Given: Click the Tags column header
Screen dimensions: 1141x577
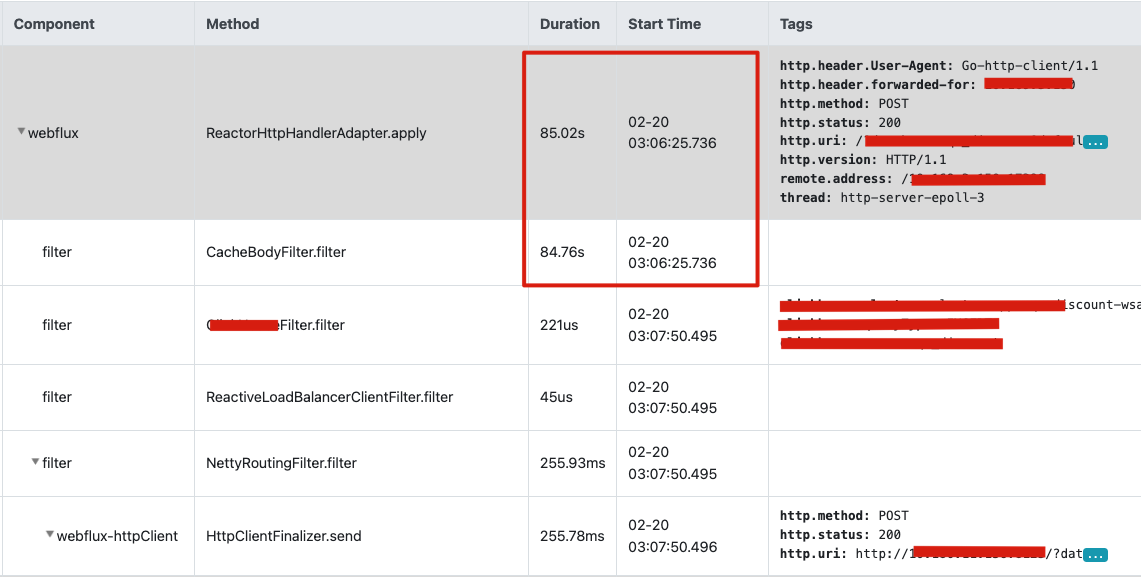Looking at the screenshot, I should click(791, 23).
